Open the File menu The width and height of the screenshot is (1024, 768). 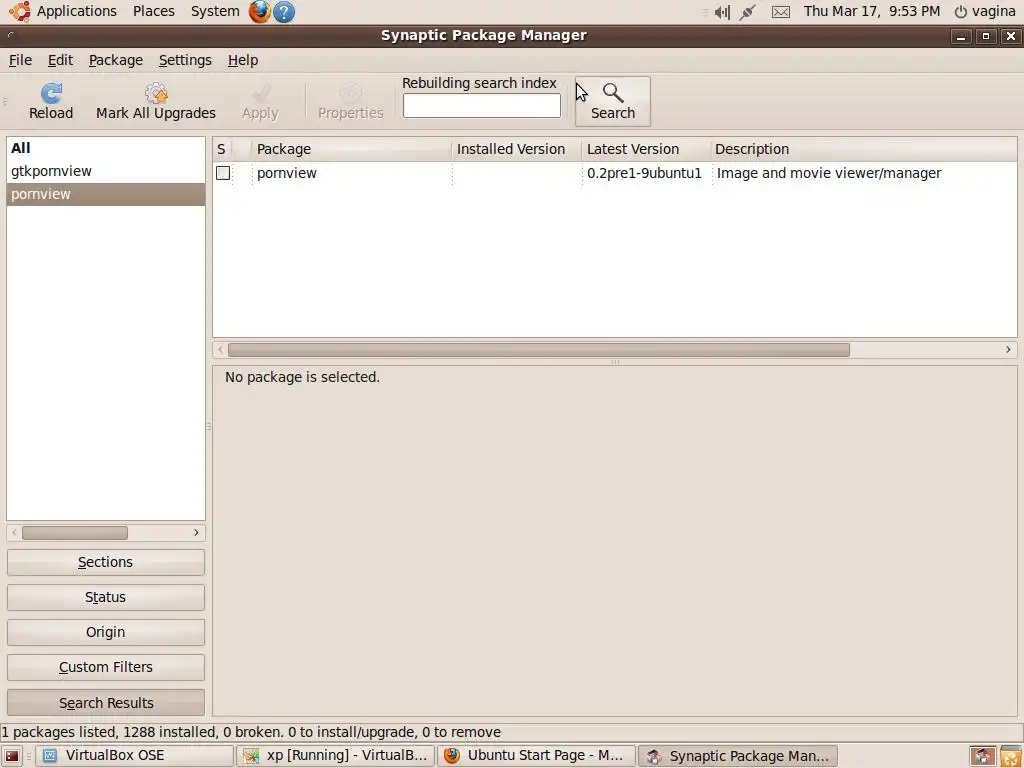(x=20, y=60)
